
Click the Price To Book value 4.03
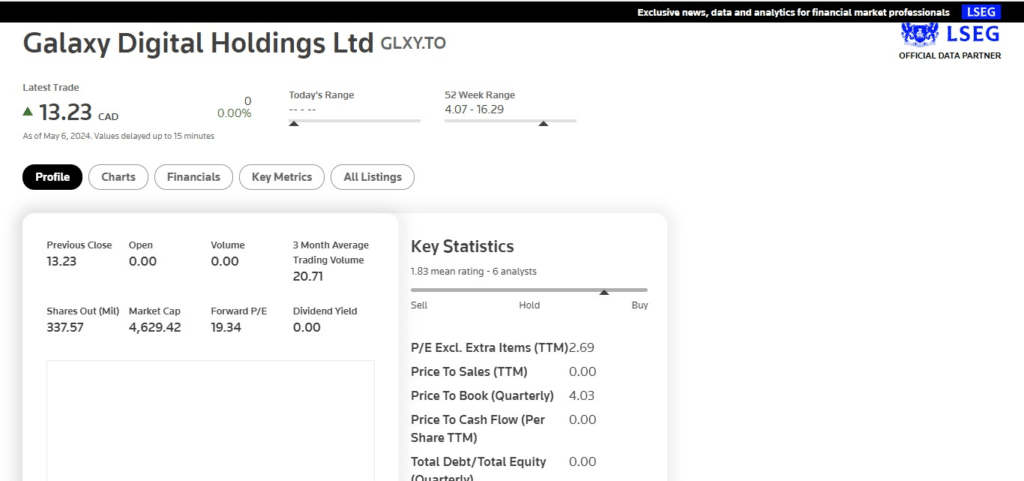pos(582,396)
